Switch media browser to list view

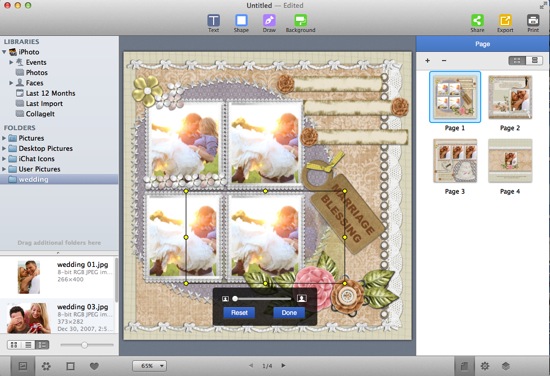[x=28, y=345]
